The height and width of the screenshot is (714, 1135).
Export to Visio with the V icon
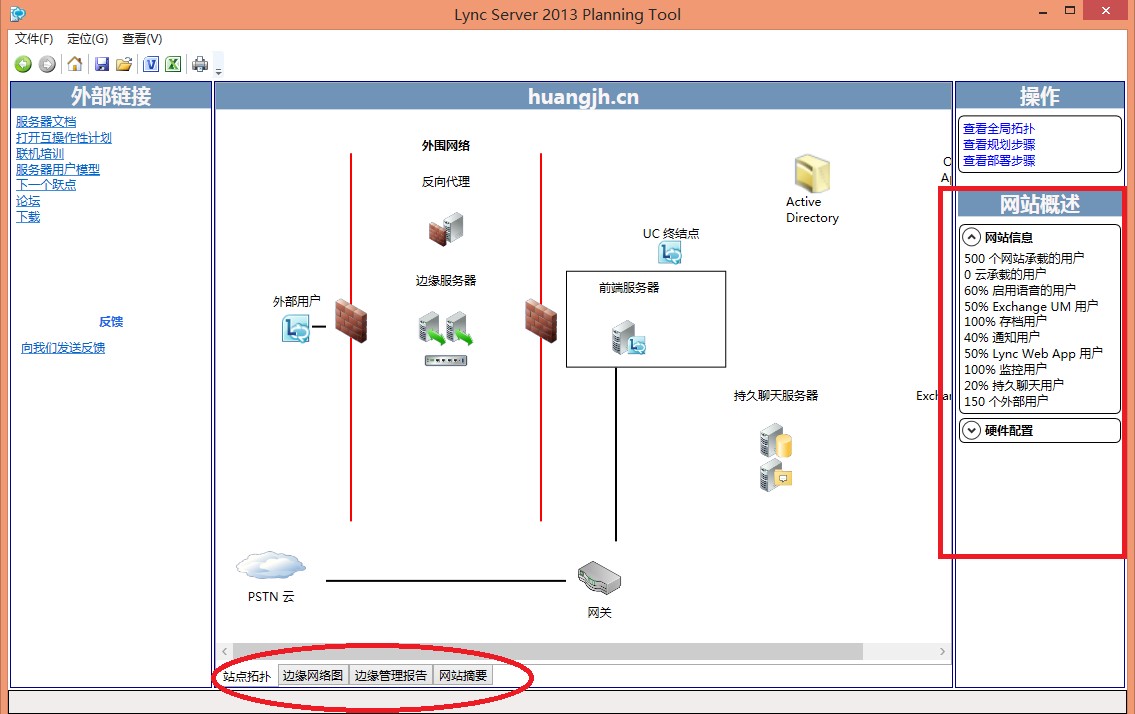point(151,64)
